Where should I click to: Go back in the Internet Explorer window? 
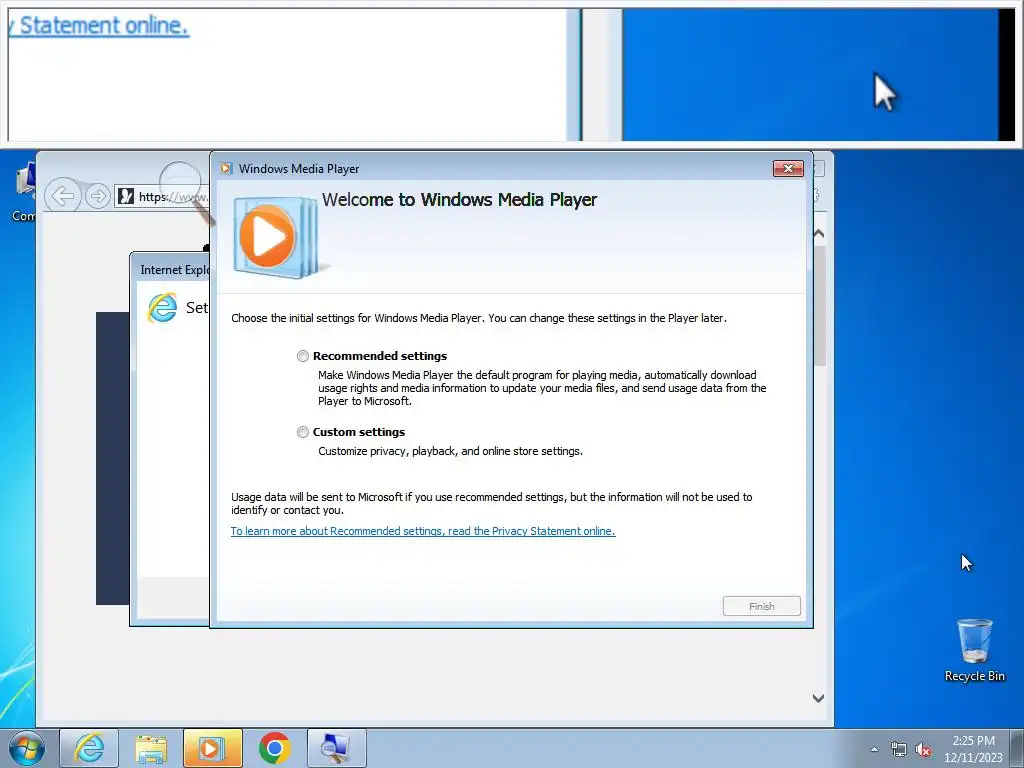(63, 196)
